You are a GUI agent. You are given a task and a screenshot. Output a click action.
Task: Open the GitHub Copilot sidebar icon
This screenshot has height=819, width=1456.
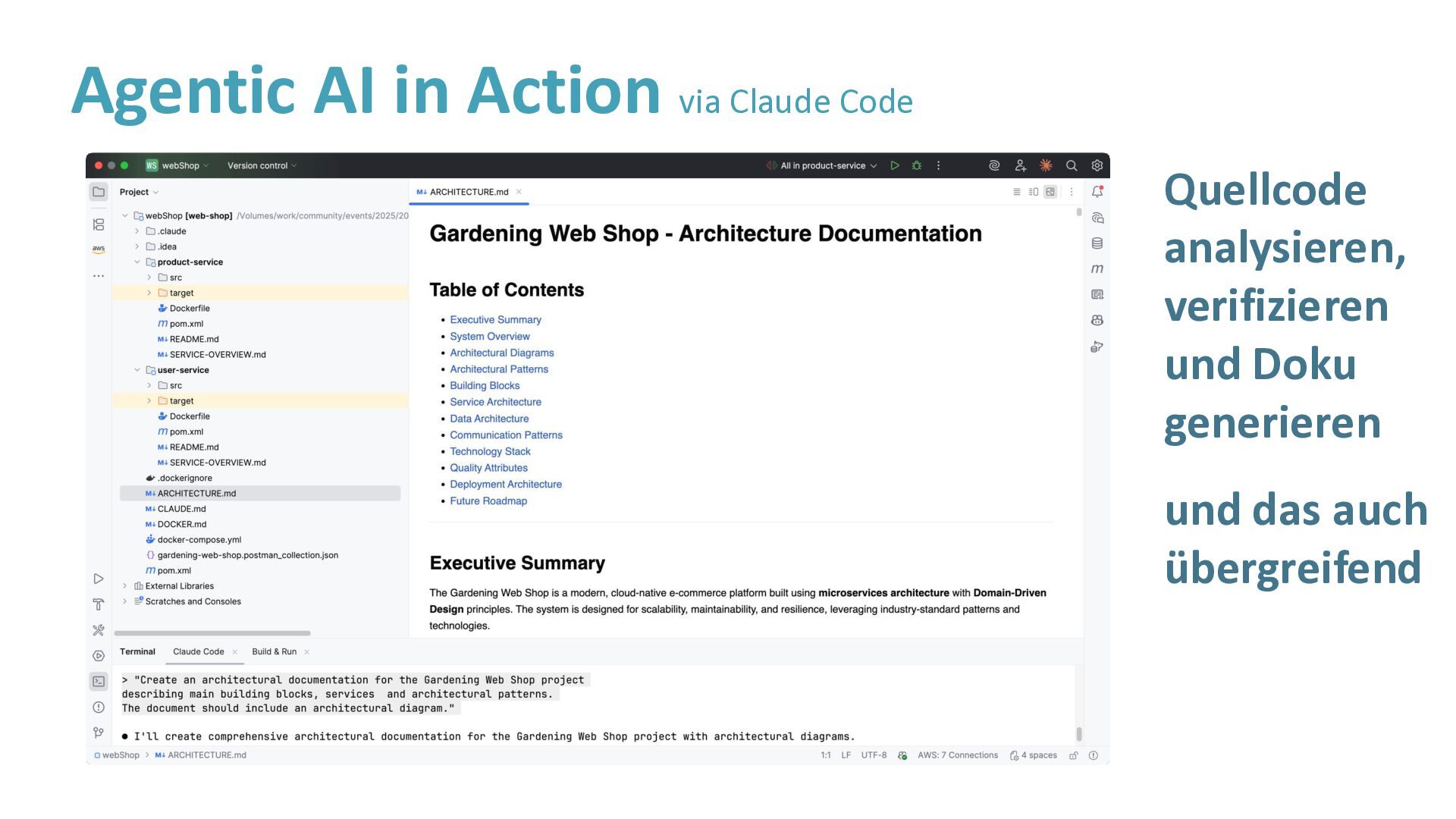pos(1097,321)
